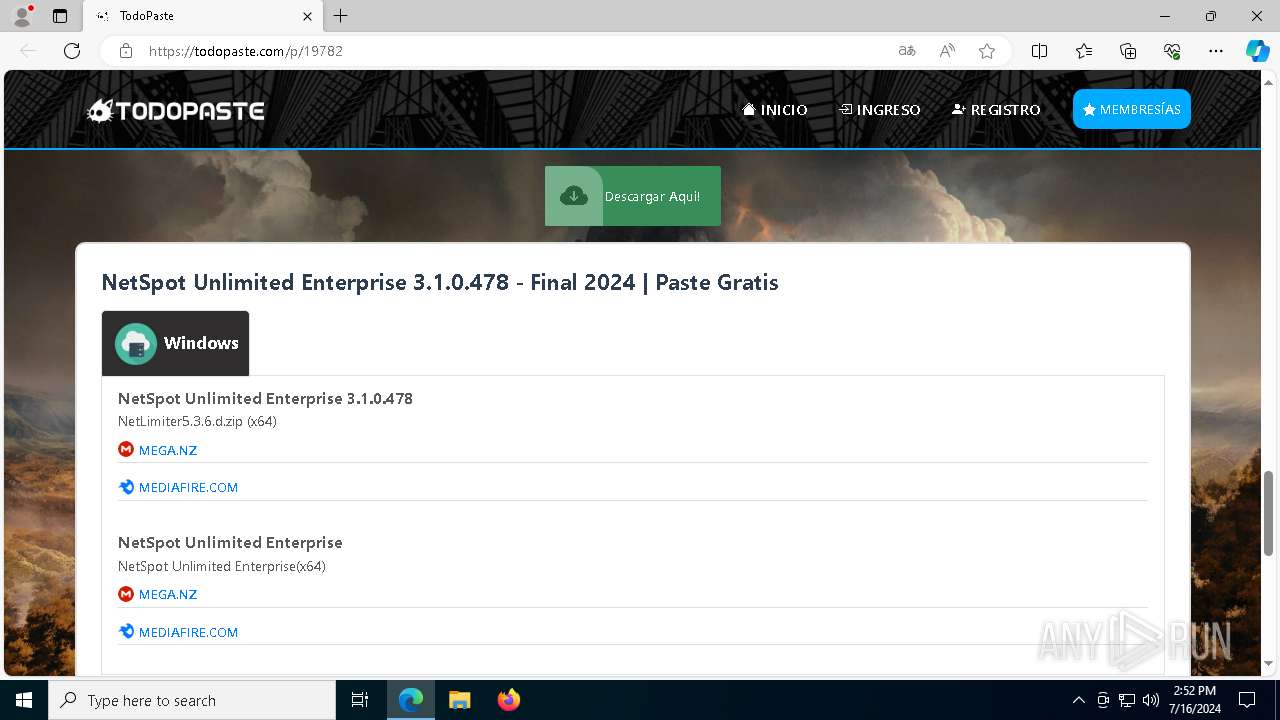Open split screen icon

click(1039, 51)
